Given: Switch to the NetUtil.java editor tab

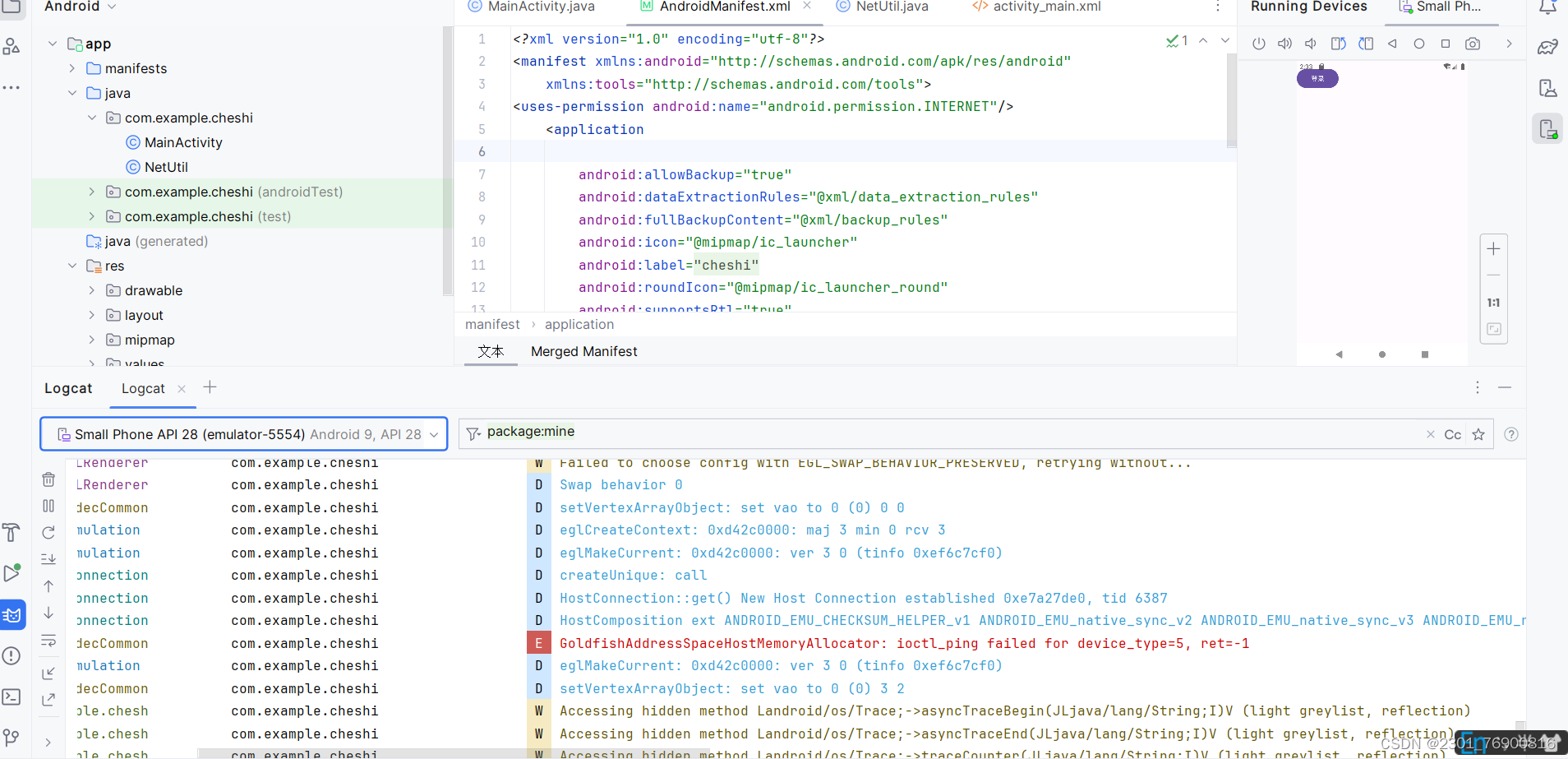Looking at the screenshot, I should click(x=882, y=7).
